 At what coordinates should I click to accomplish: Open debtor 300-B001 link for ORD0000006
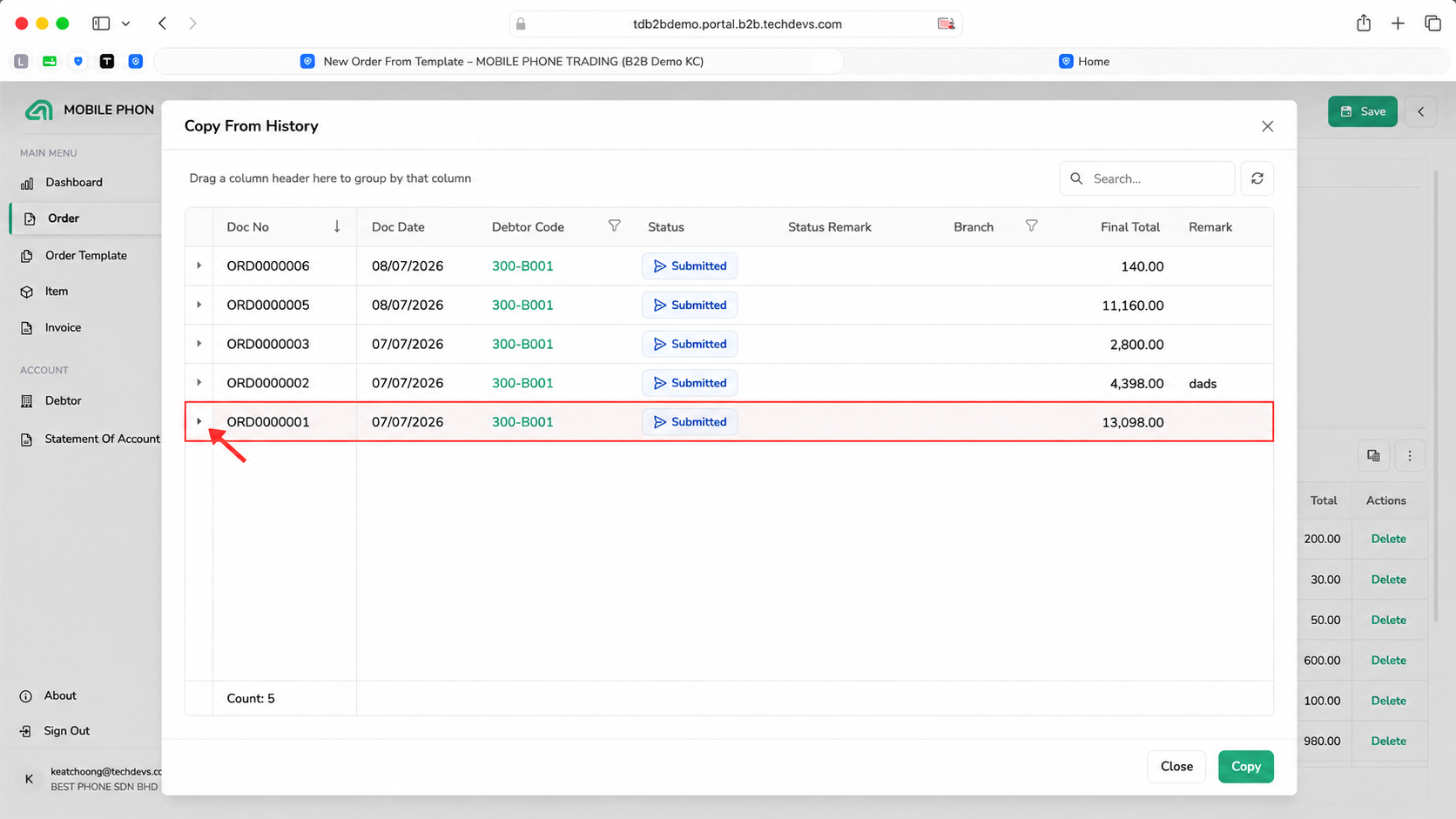[x=522, y=266]
